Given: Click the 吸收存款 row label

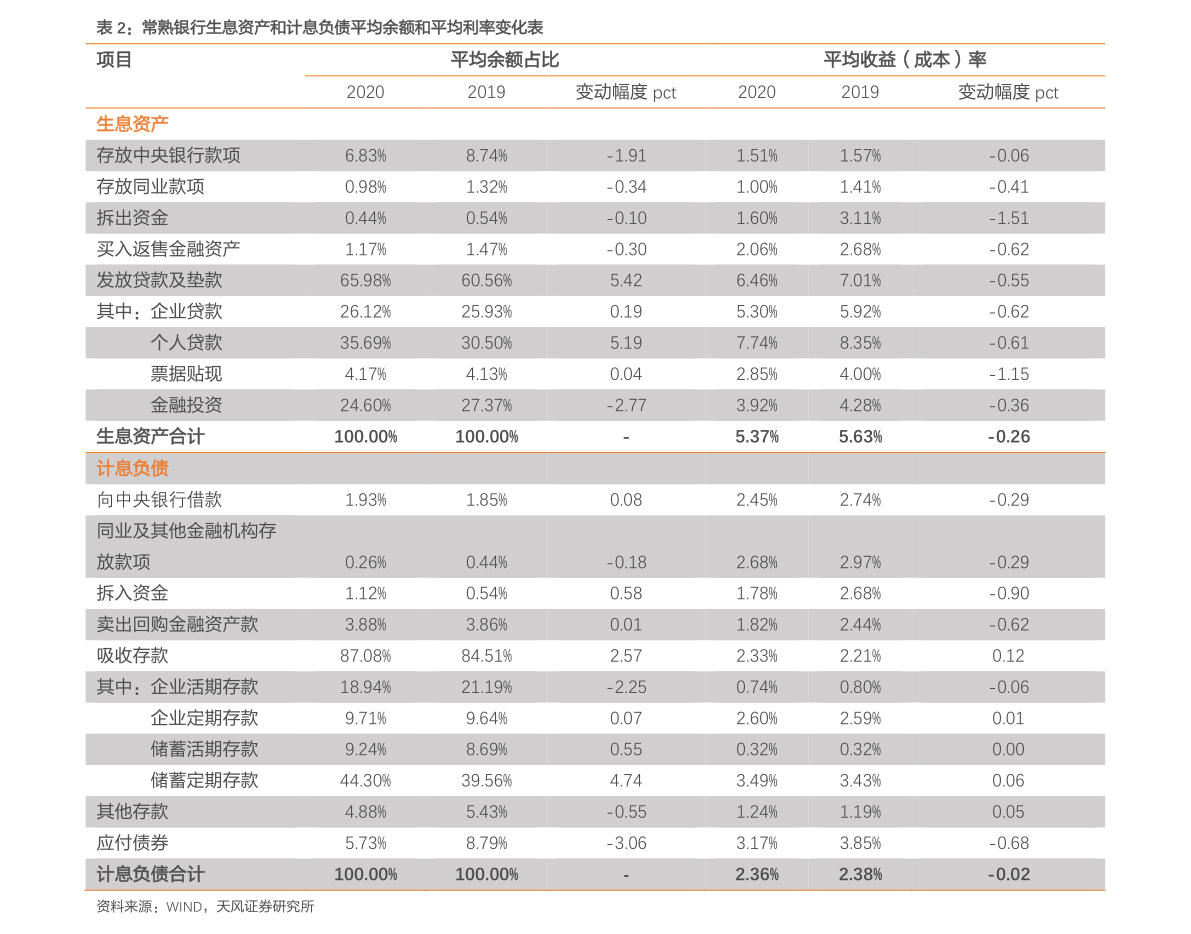Looking at the screenshot, I should coord(132,656).
